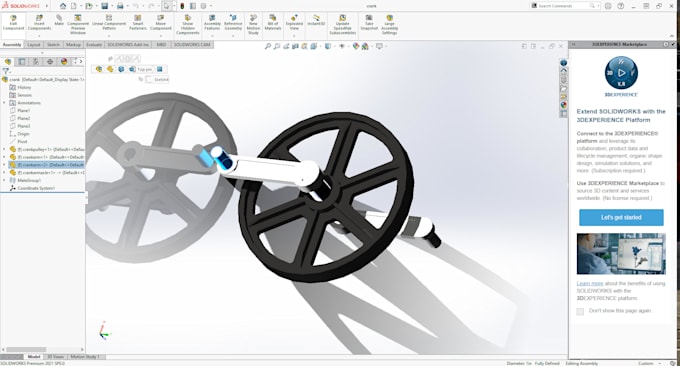Open the FeatureManager design tree tab
The image size is (680, 366).
[x=8, y=62]
